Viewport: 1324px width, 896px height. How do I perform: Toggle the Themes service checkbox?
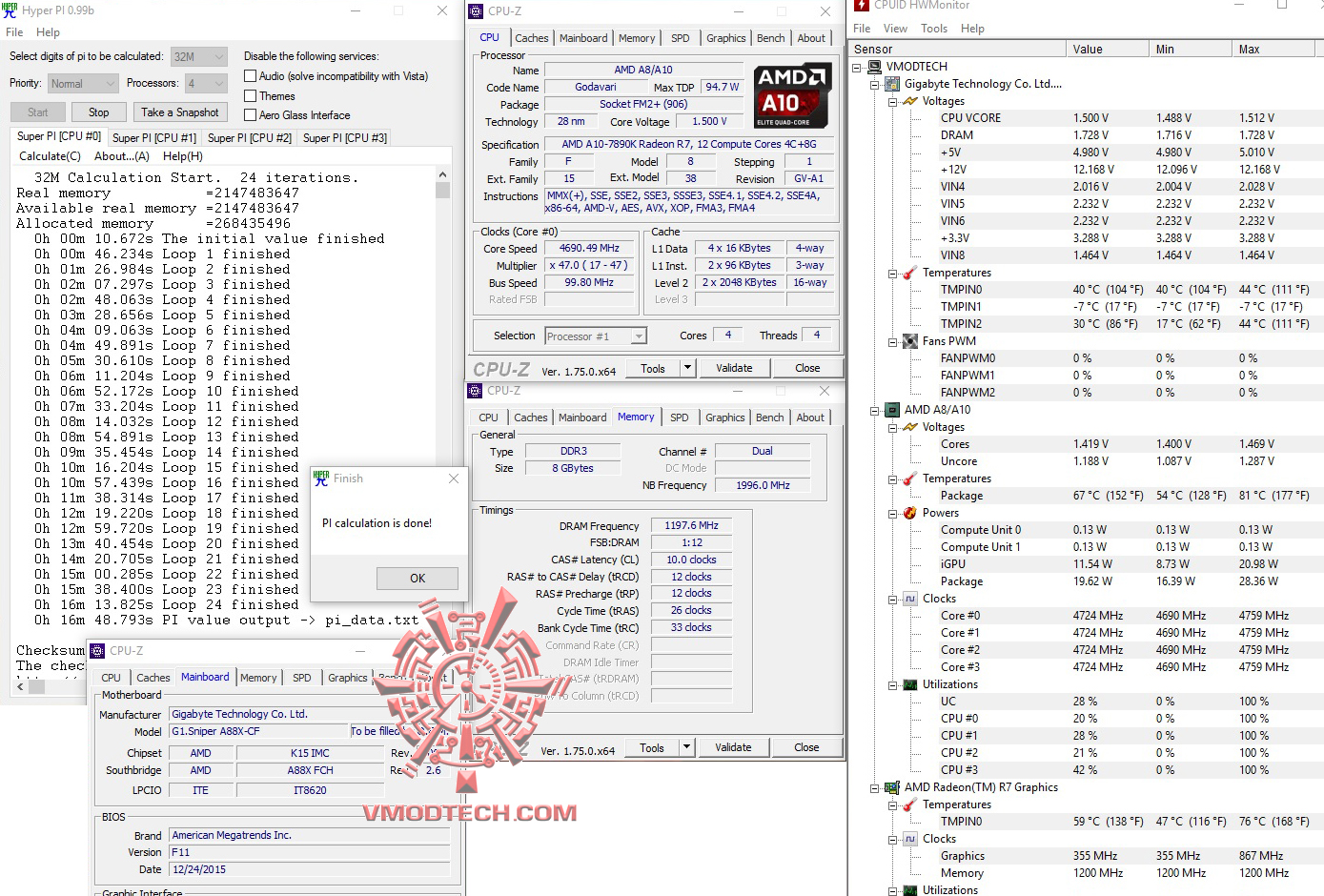click(251, 96)
